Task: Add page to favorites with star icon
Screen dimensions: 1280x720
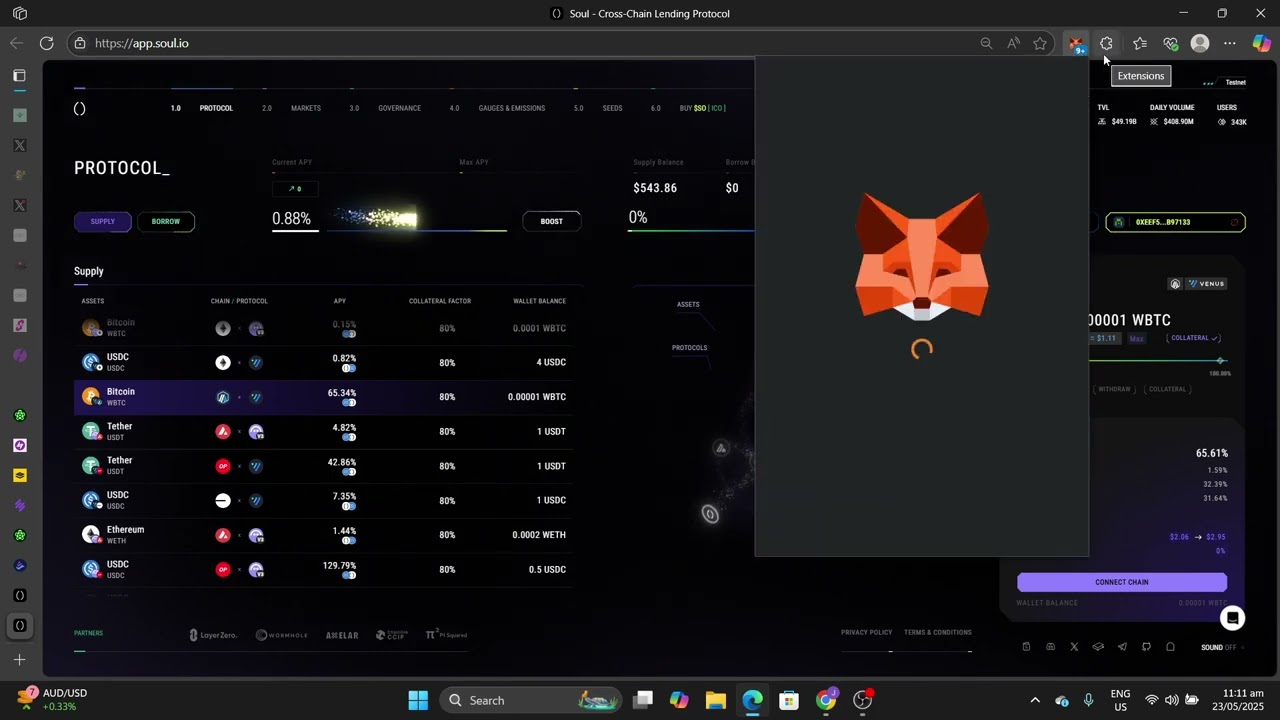Action: coord(1040,43)
